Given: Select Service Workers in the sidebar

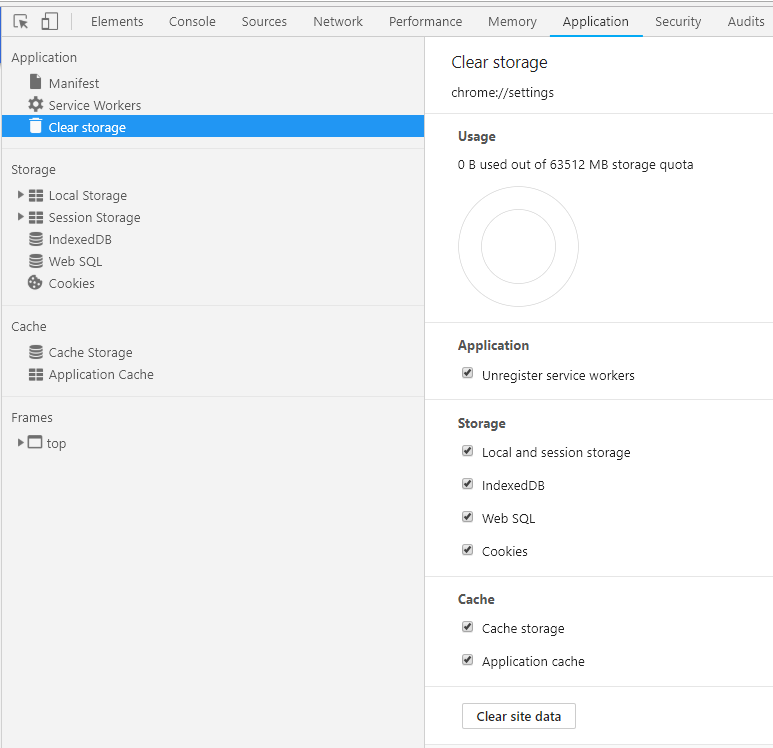Looking at the screenshot, I should coord(95,106).
